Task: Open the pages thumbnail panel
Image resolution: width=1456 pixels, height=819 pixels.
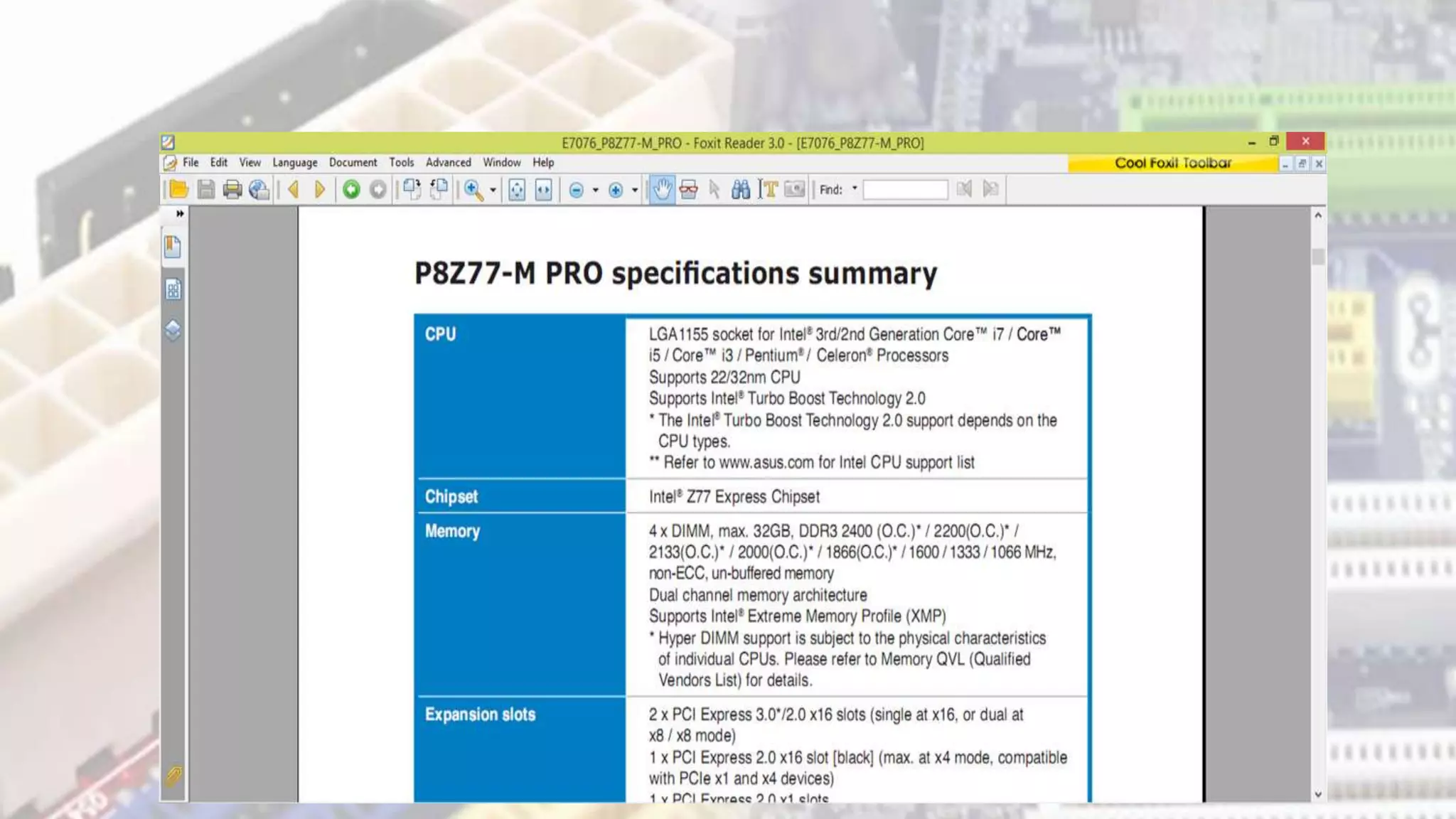Action: tap(173, 289)
